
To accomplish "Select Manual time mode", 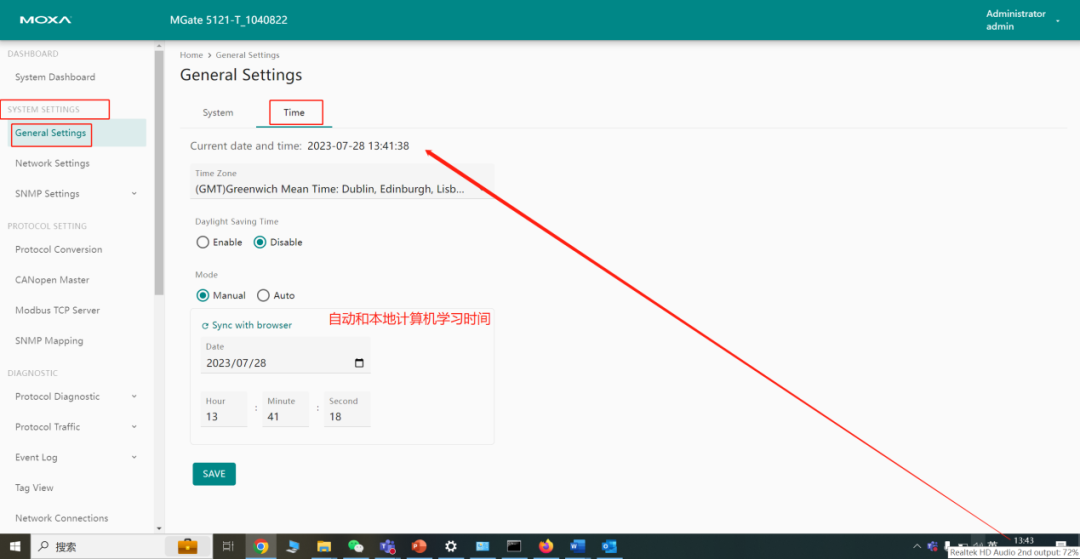I will point(202,295).
